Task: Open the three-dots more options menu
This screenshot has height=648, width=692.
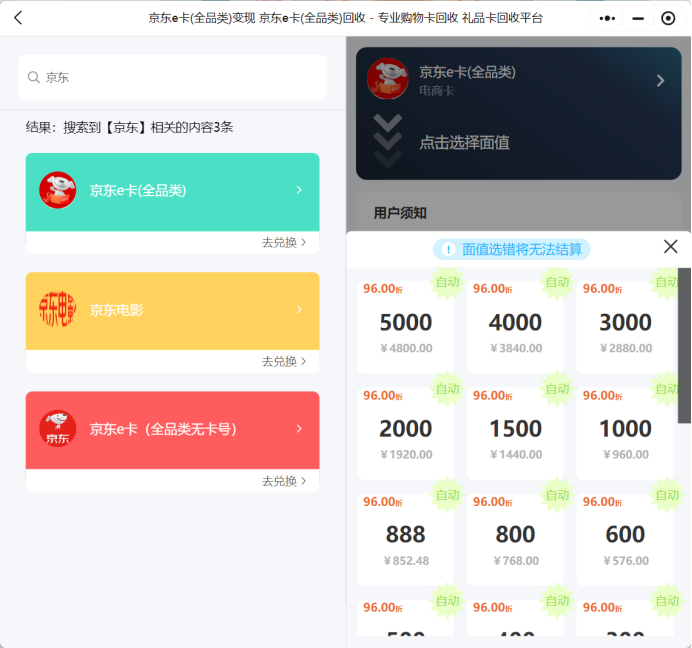Action: [607, 18]
